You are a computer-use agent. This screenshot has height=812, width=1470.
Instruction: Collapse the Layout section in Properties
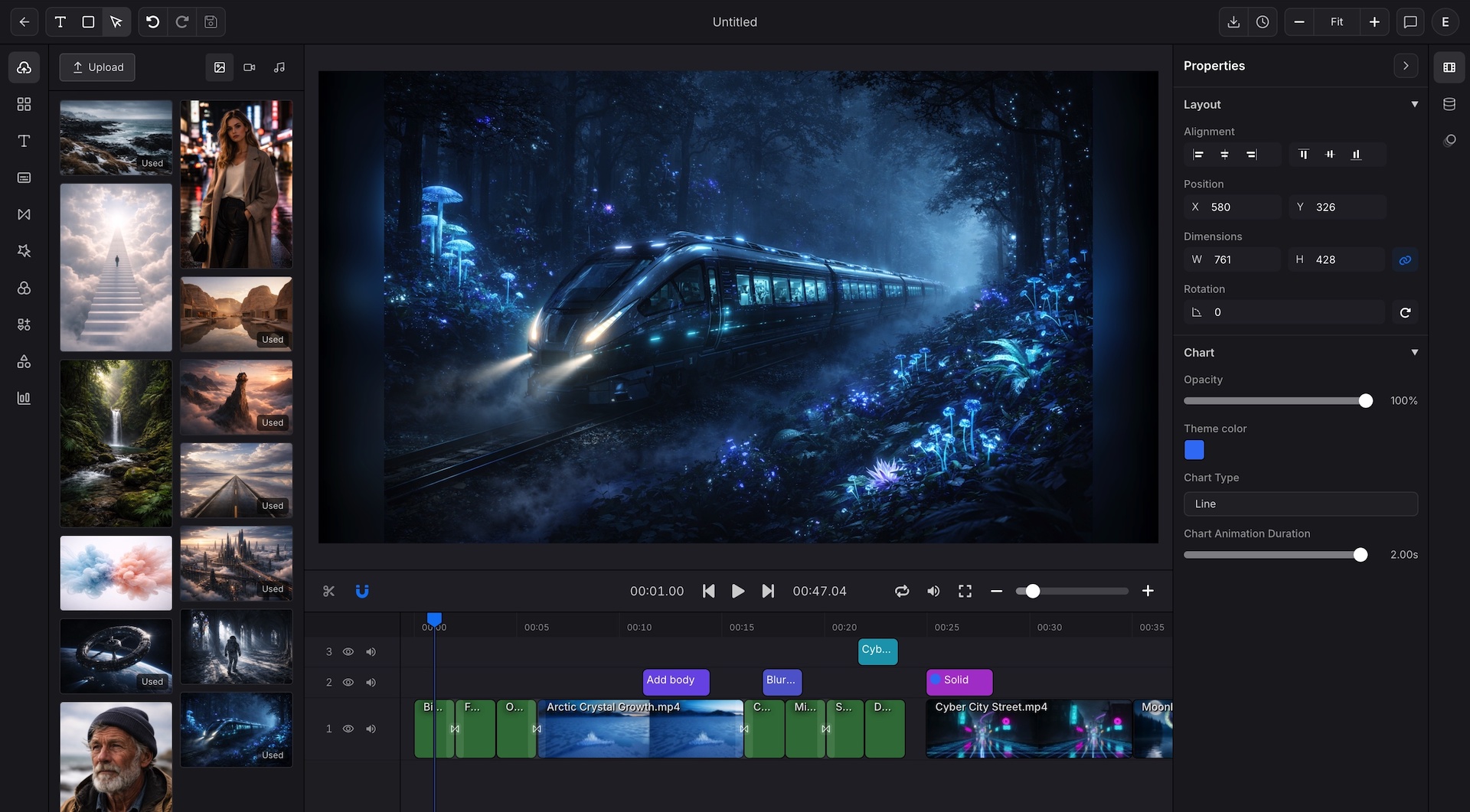coord(1415,104)
